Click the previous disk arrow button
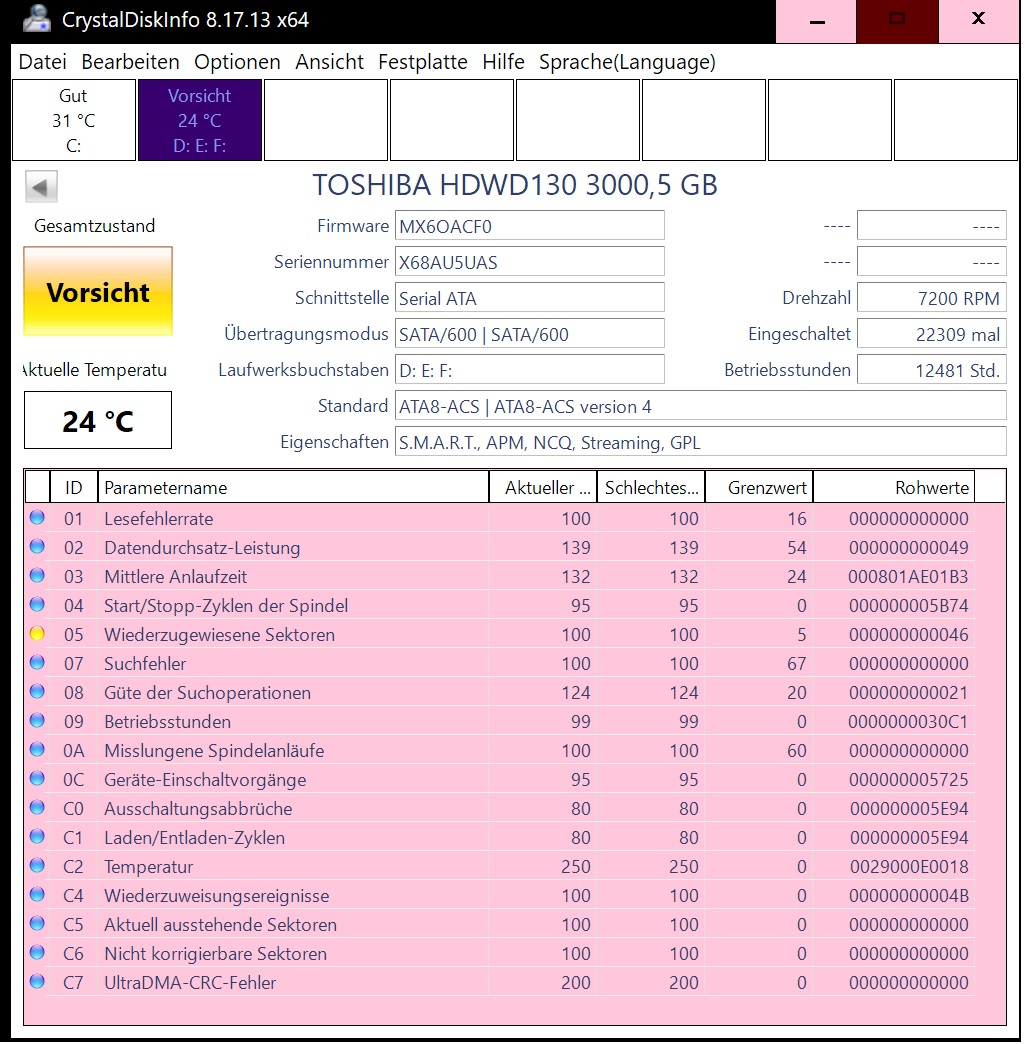1025x1044 pixels. (x=41, y=186)
